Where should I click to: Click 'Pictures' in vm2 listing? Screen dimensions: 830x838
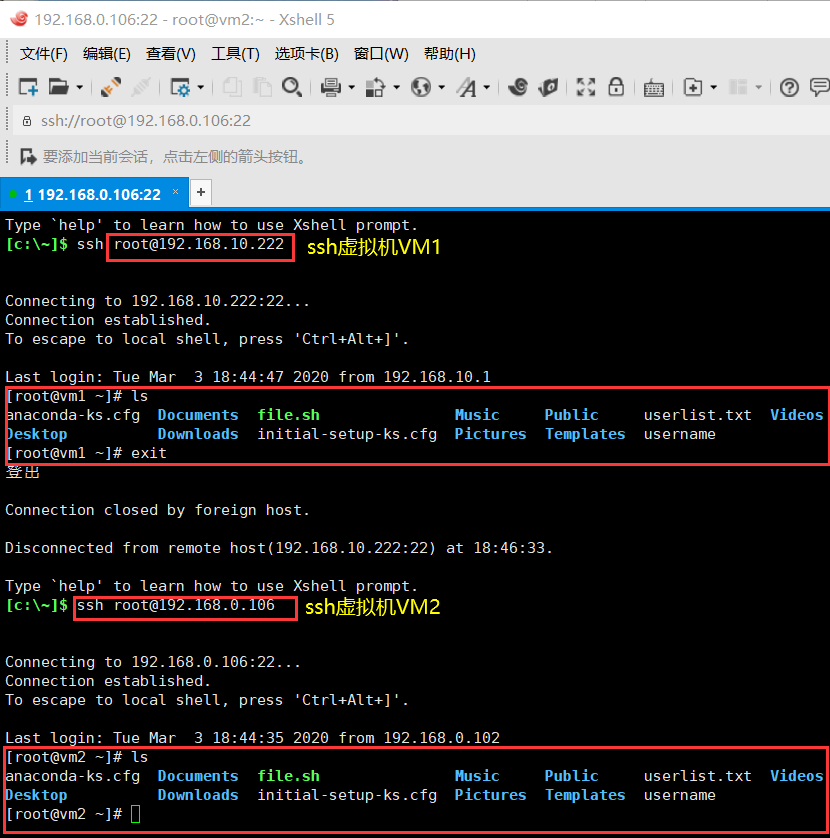[490, 795]
